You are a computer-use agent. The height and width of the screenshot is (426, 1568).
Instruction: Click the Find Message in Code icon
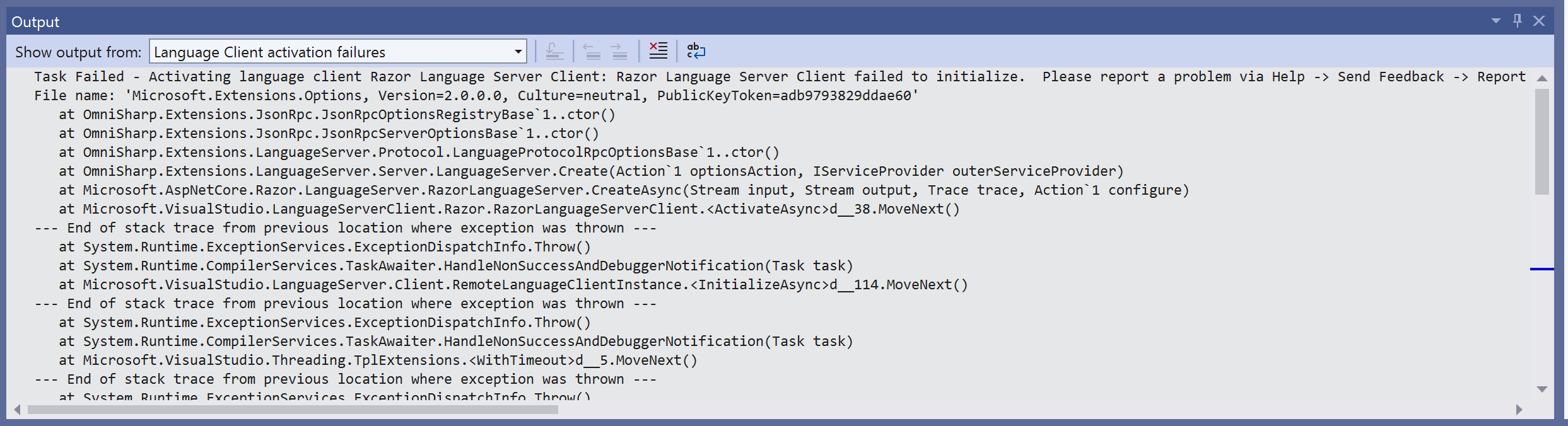pos(554,51)
